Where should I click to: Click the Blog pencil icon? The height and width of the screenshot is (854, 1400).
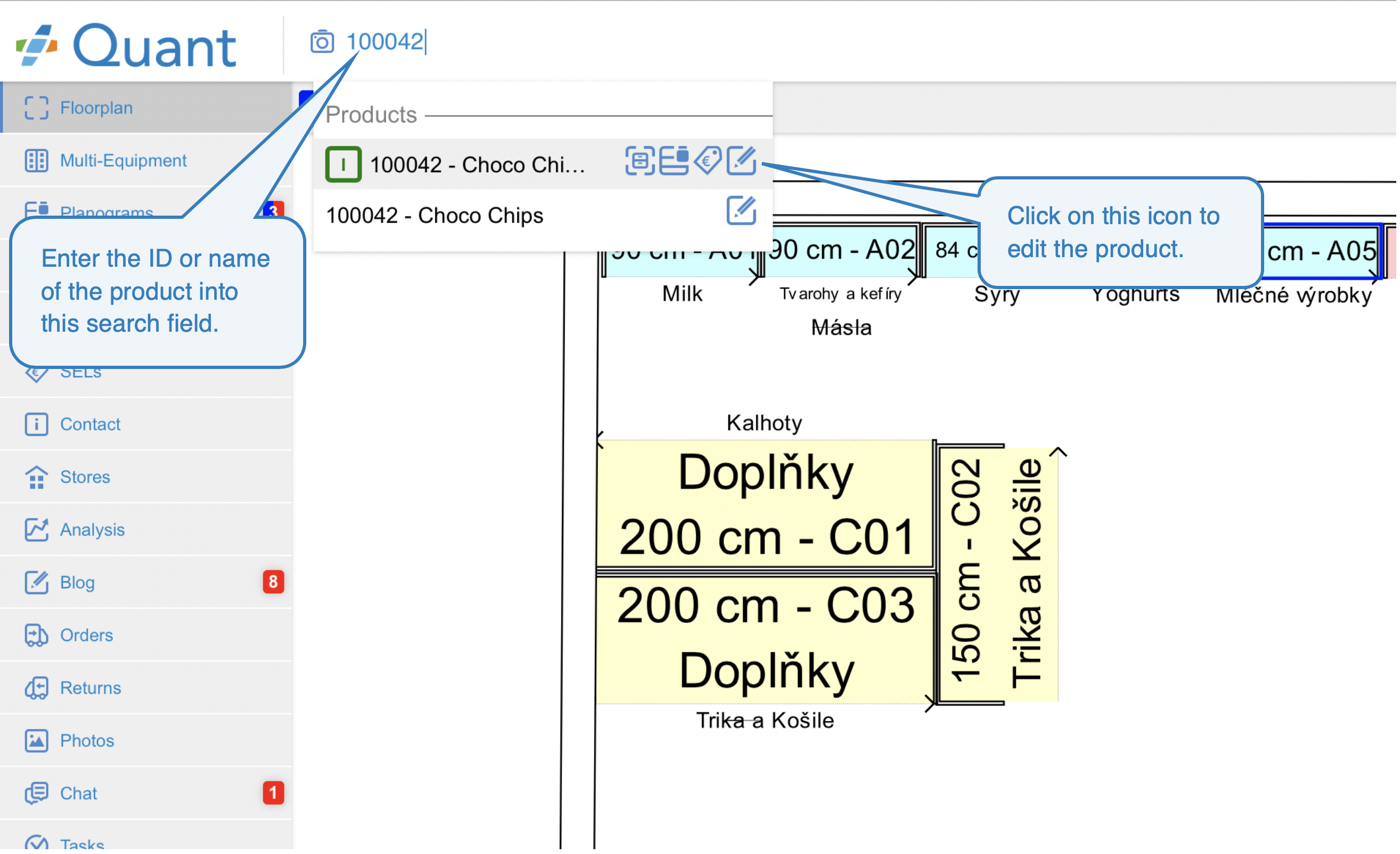coord(36,583)
